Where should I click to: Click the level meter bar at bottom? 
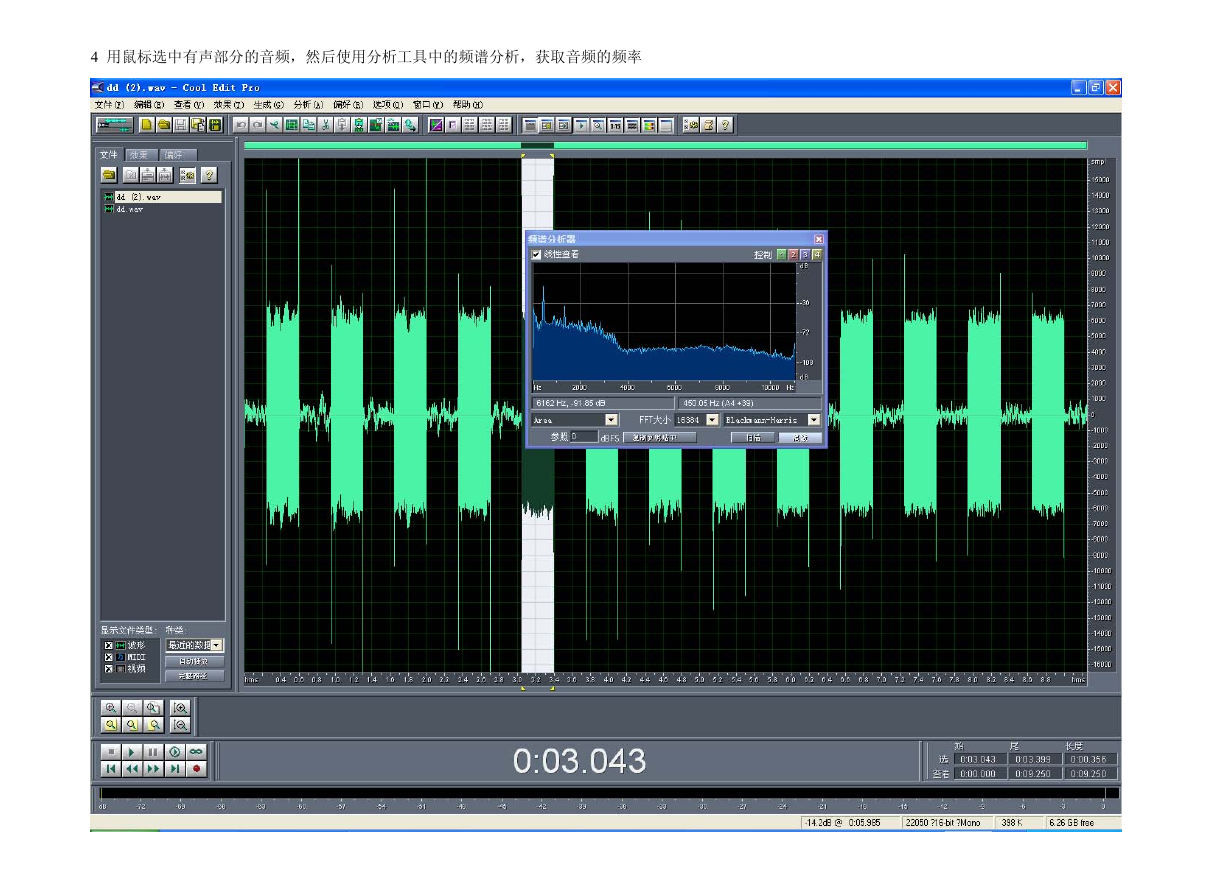click(x=610, y=793)
